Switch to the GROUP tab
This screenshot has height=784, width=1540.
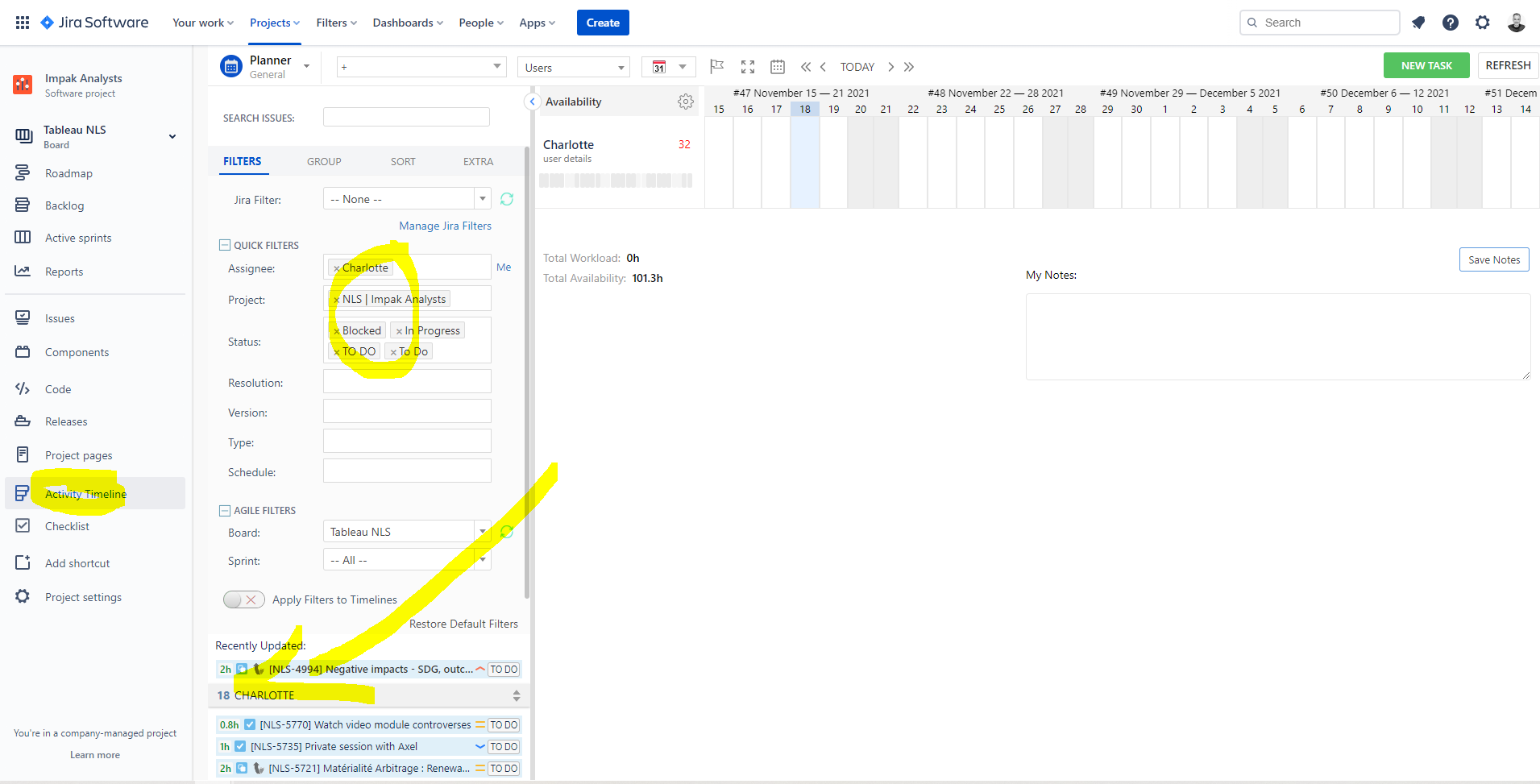(324, 161)
